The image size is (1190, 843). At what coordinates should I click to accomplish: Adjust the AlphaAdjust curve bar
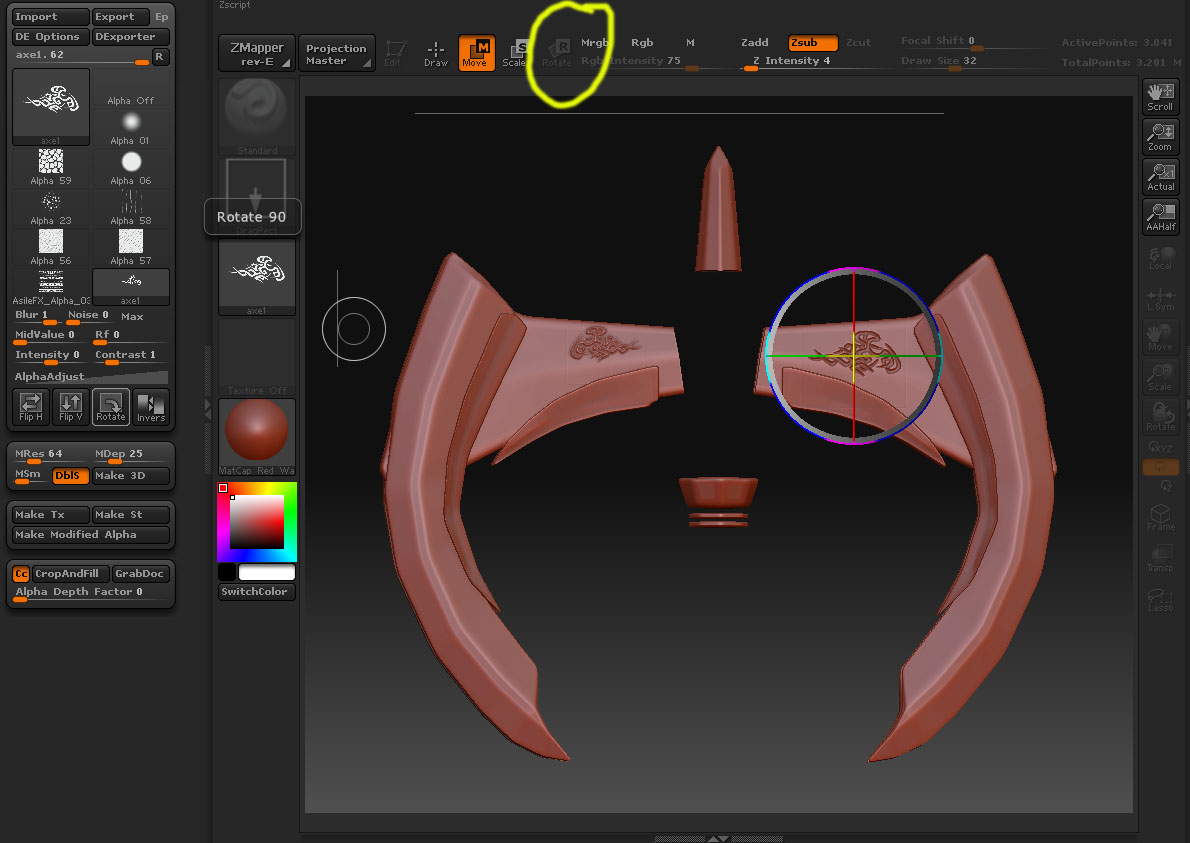pos(90,376)
